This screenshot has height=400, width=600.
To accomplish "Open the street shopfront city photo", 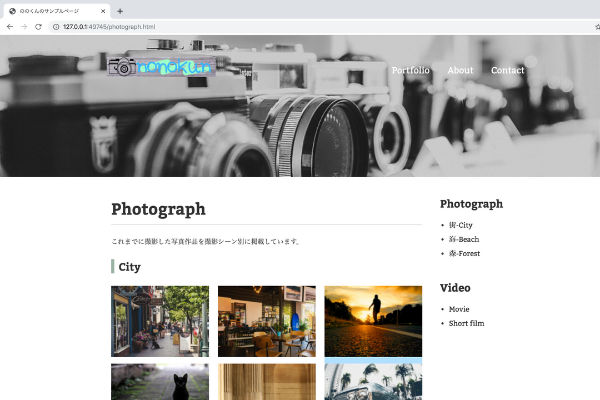I will [x=160, y=321].
